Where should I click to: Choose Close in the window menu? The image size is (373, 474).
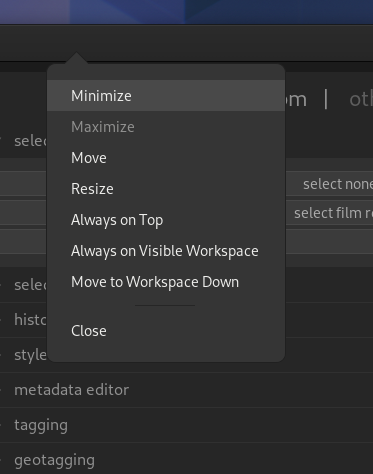point(166,331)
